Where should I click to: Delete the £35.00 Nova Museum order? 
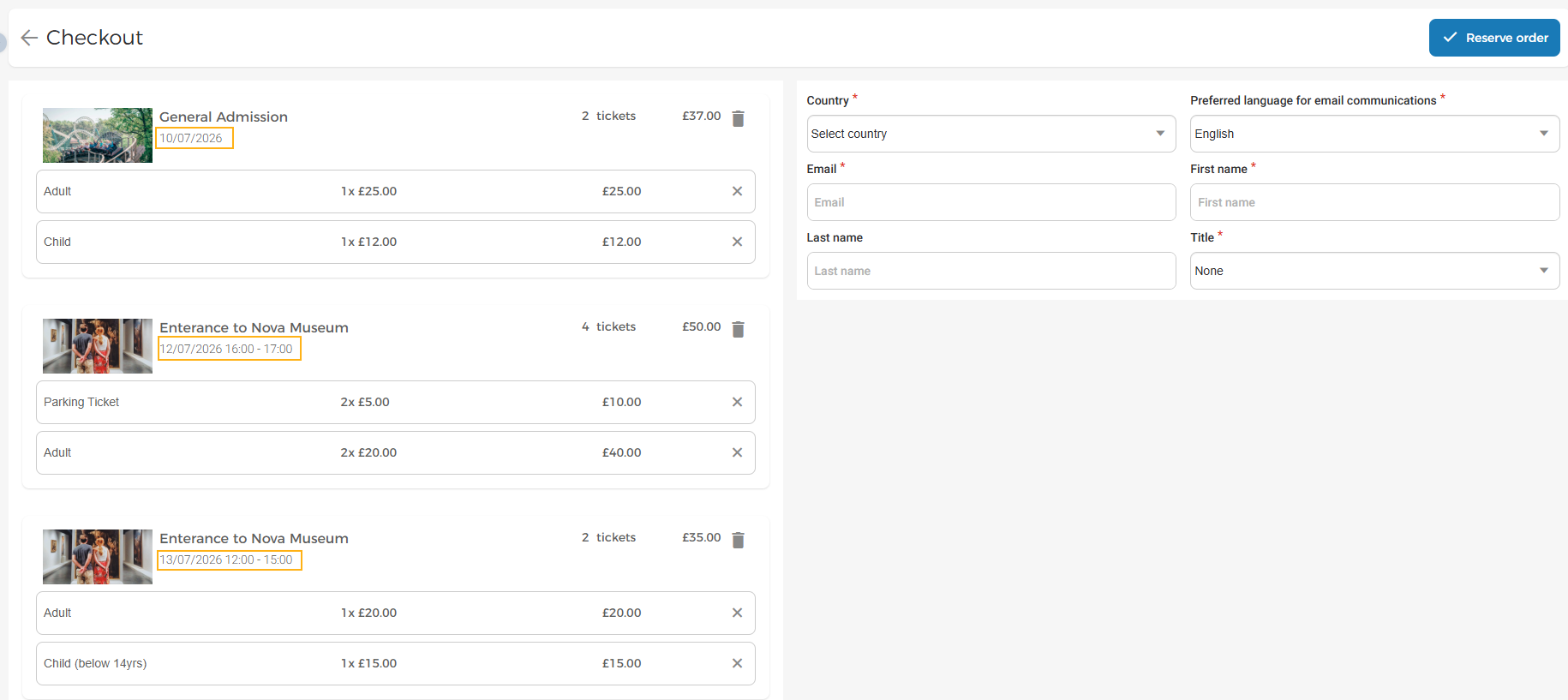click(738, 540)
